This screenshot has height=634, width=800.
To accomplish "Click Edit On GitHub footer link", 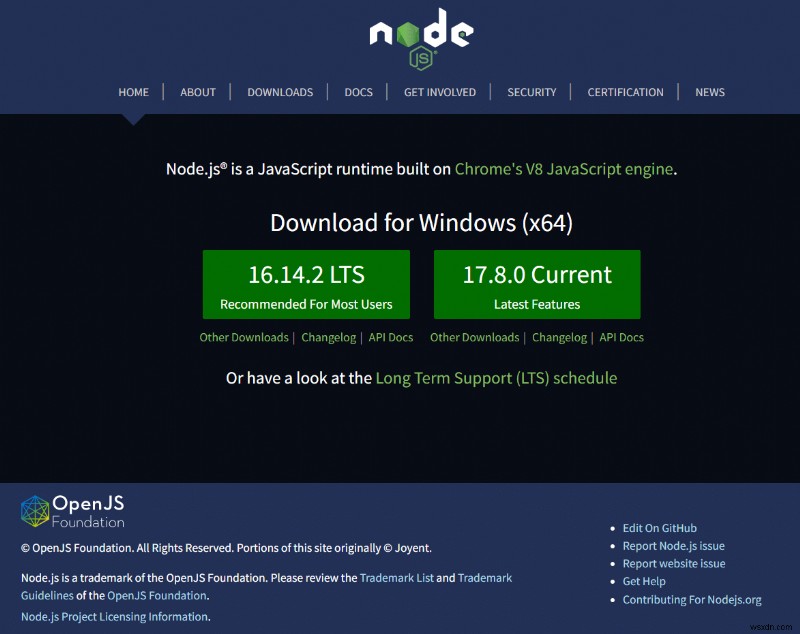I will coord(660,528).
